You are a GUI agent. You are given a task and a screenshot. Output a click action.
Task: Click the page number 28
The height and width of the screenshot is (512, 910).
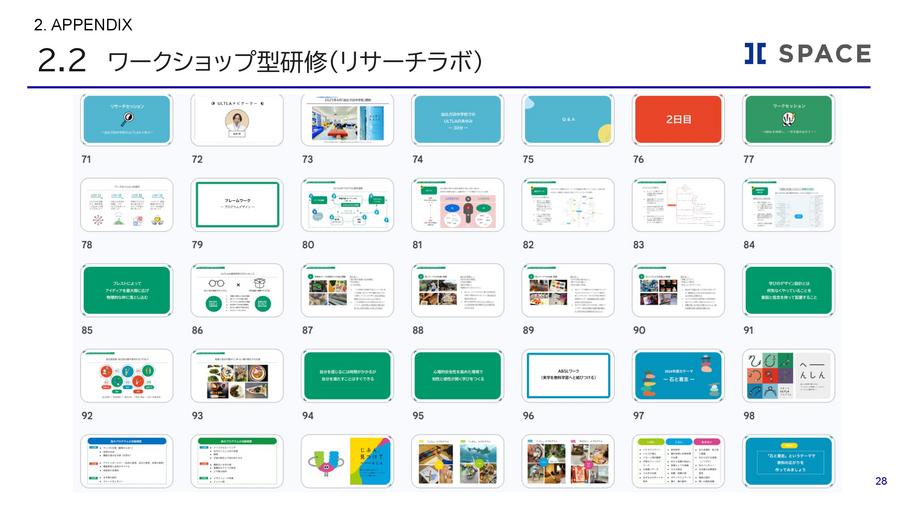pyautogui.click(x=880, y=481)
